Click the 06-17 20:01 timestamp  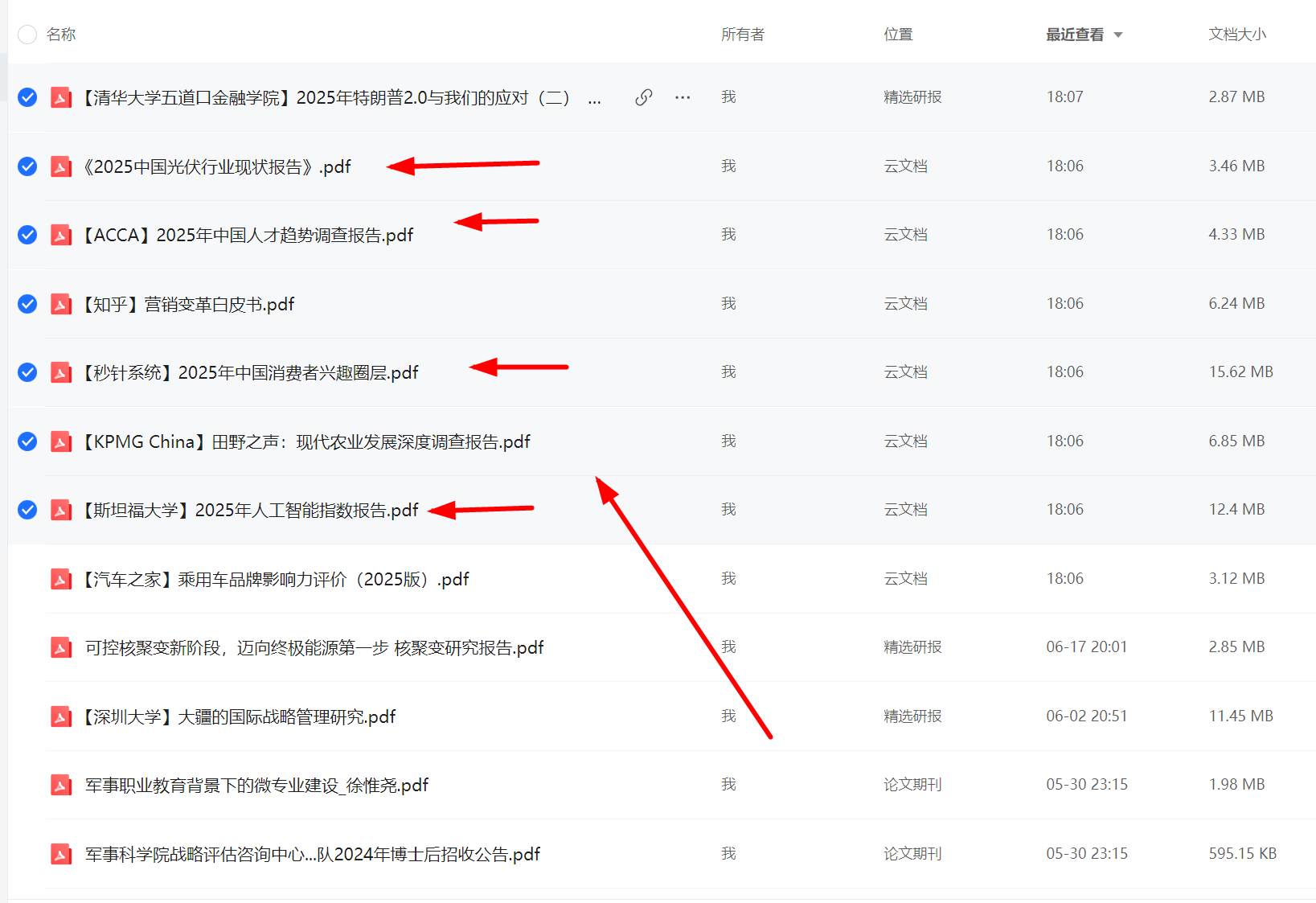[1087, 646]
